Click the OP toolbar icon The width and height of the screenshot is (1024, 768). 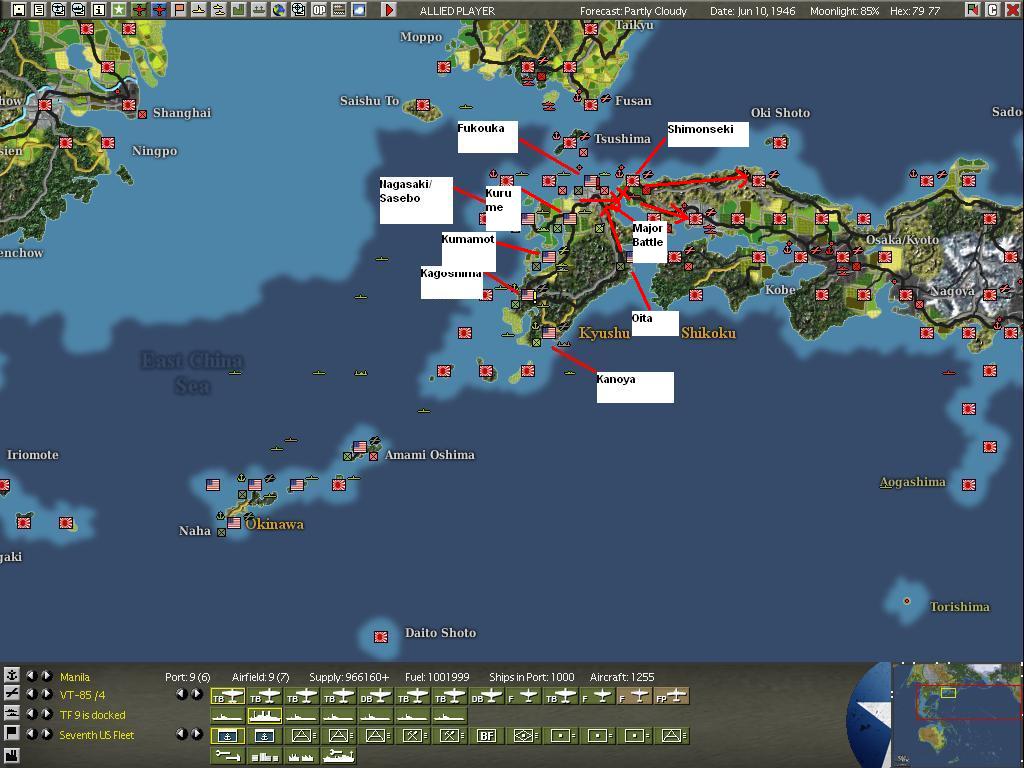tap(319, 10)
